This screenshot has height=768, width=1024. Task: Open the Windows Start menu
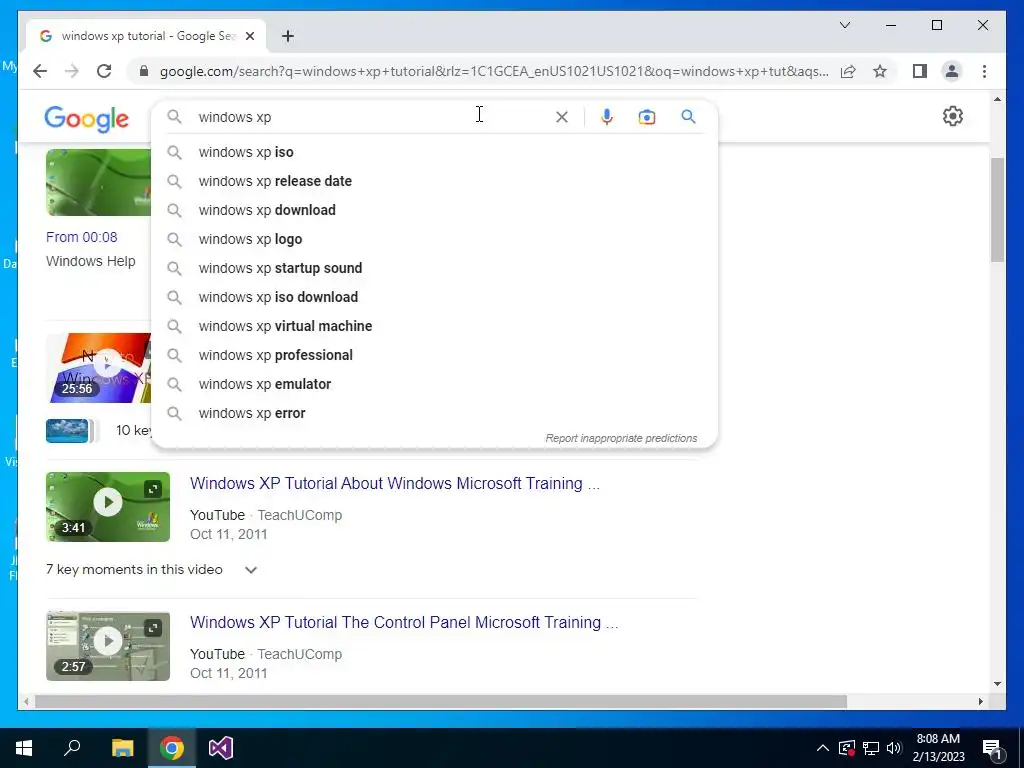[24, 748]
